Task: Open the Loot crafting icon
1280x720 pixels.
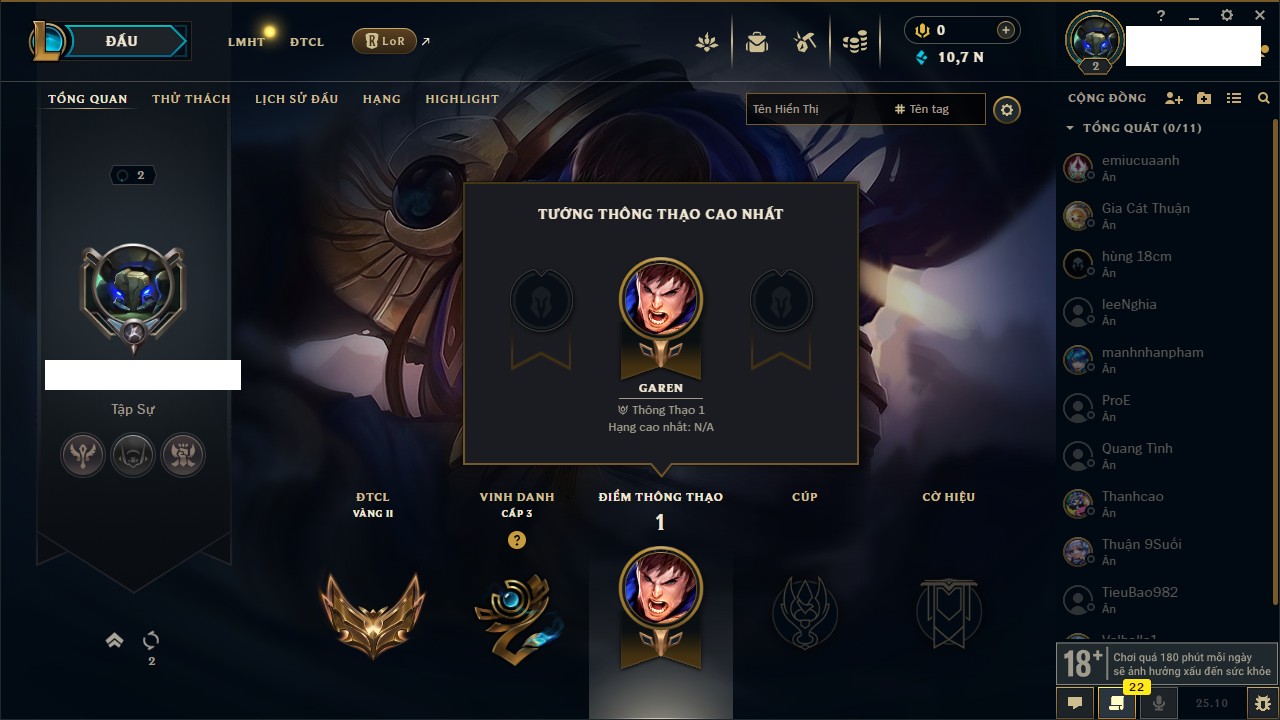Action: pos(805,42)
